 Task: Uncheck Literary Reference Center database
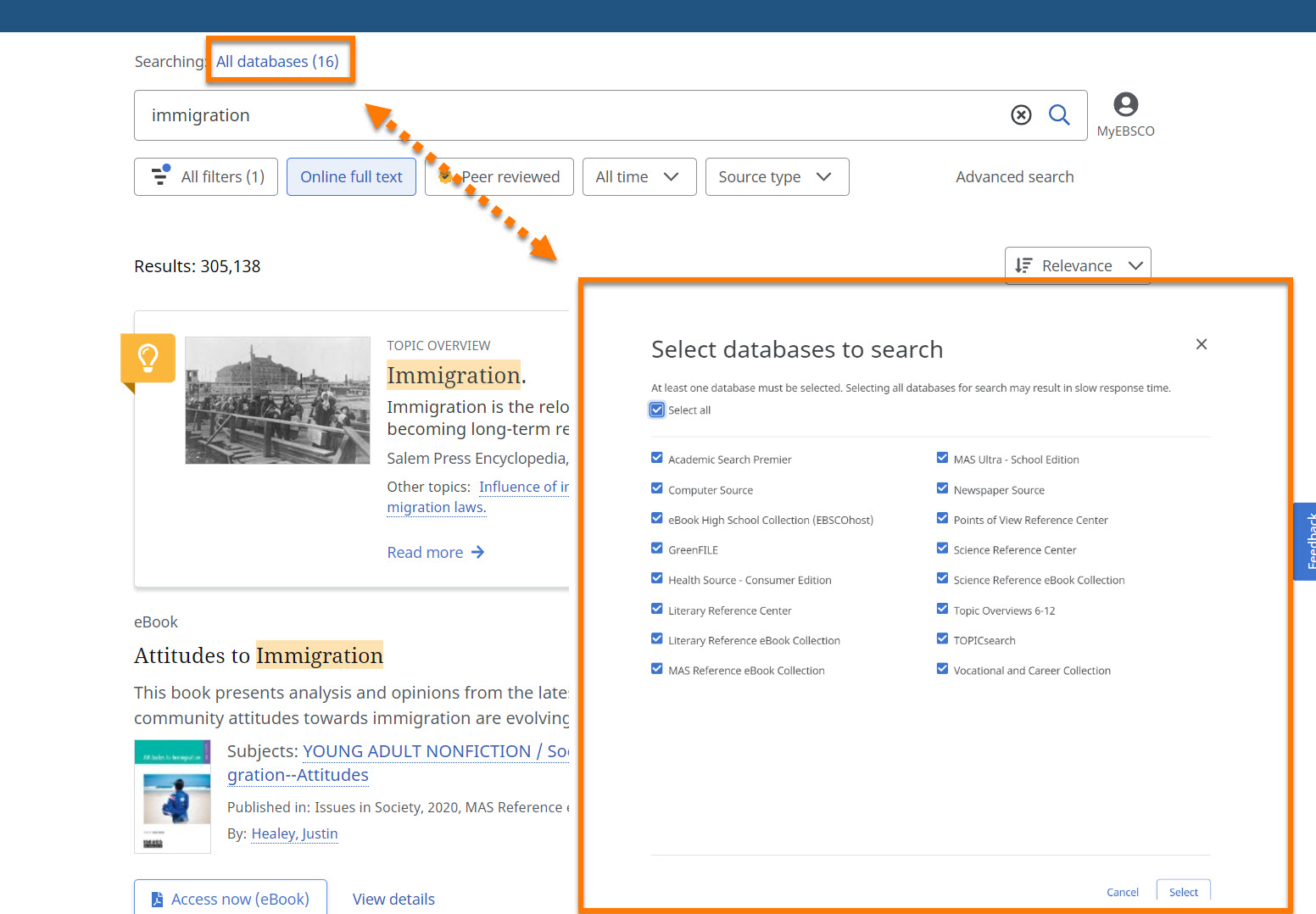pyautogui.click(x=656, y=609)
